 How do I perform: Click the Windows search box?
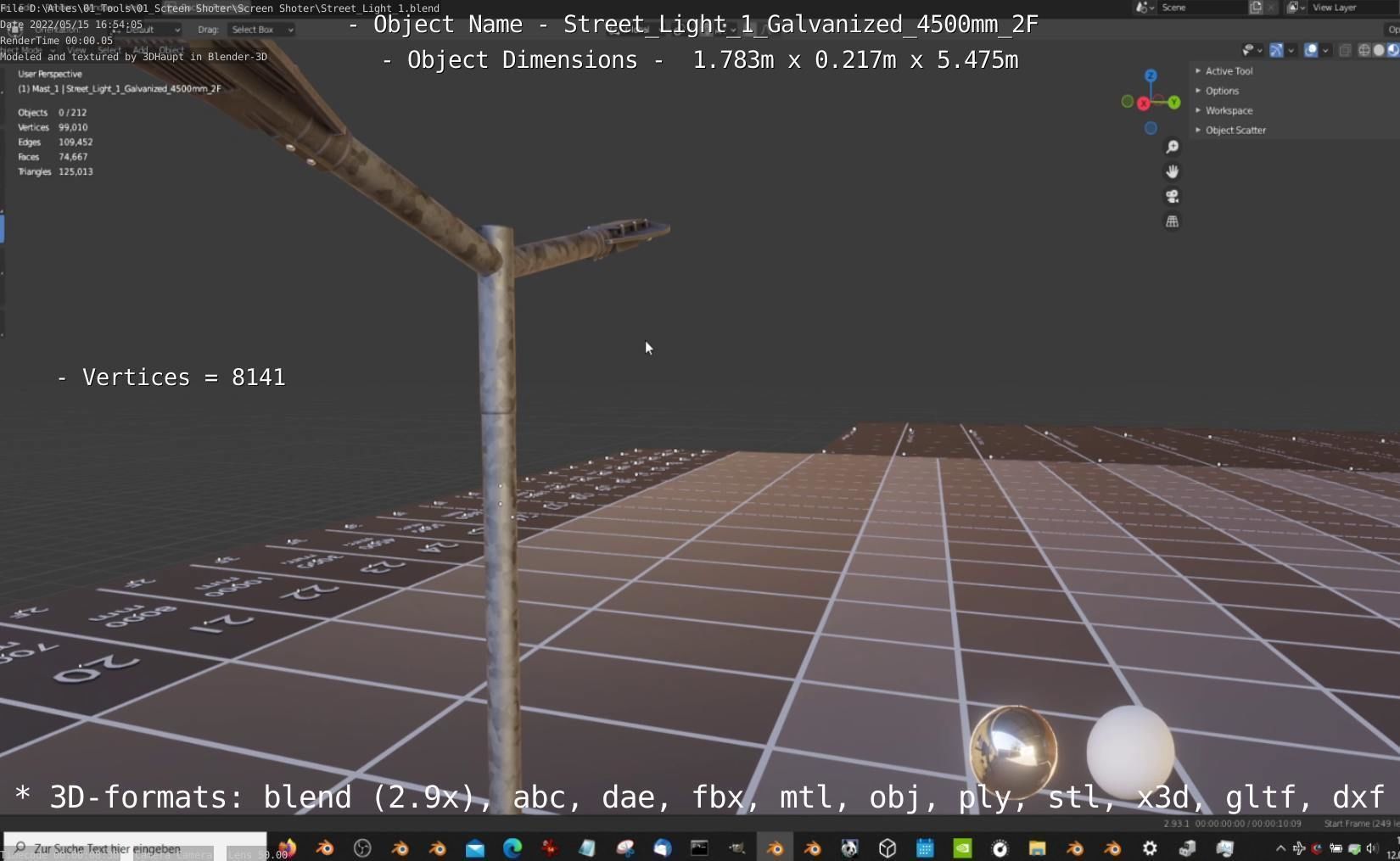coord(136,847)
